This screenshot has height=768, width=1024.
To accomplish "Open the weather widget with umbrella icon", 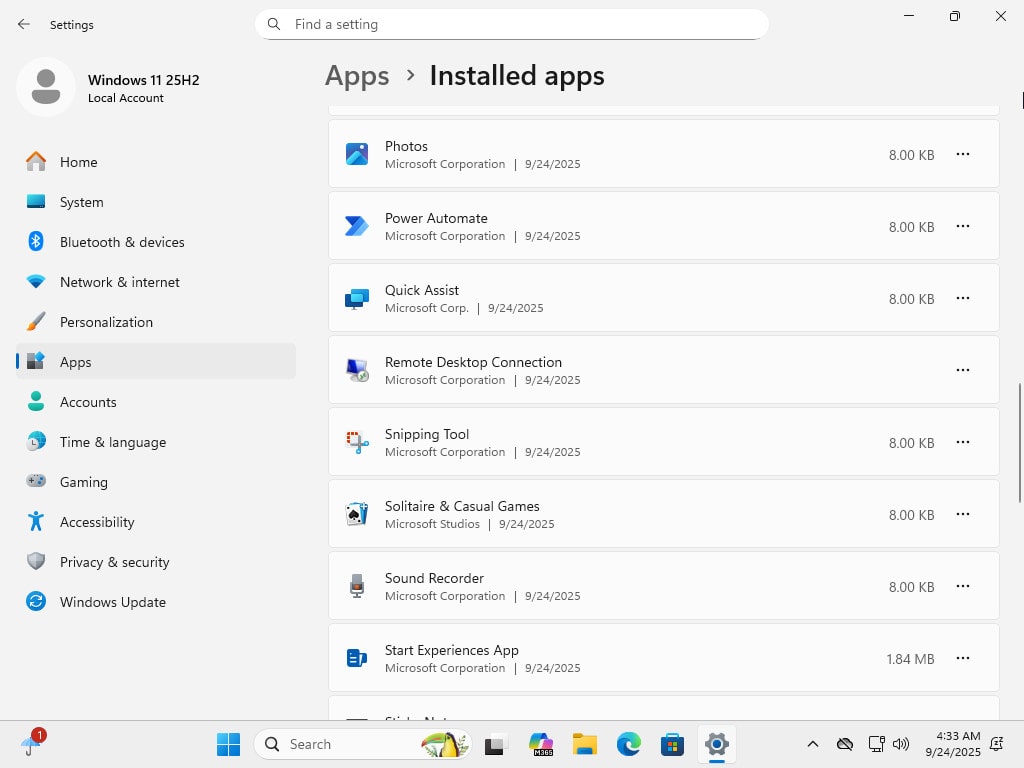I will (x=31, y=744).
